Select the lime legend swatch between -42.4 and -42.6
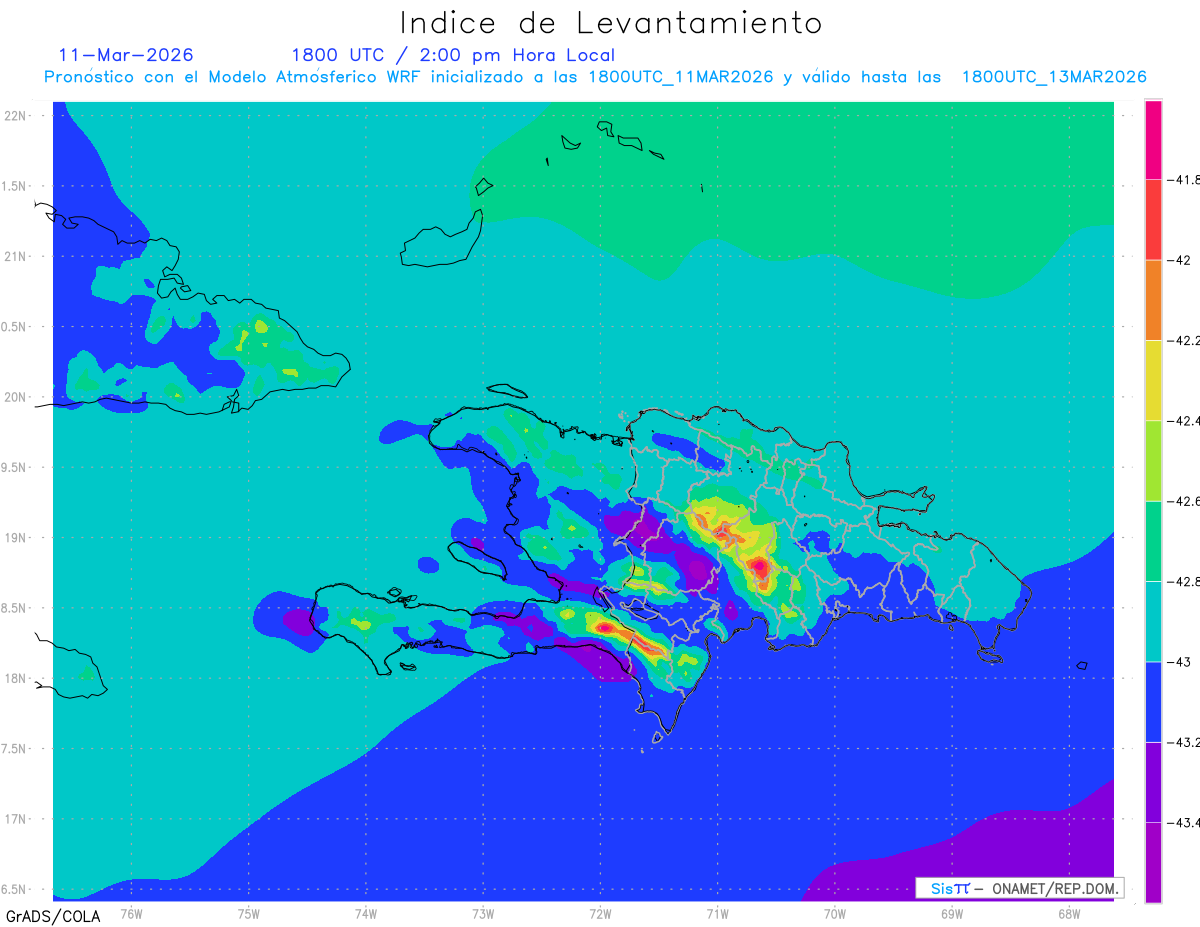Viewport: 1200px width, 927px height. click(x=1153, y=461)
